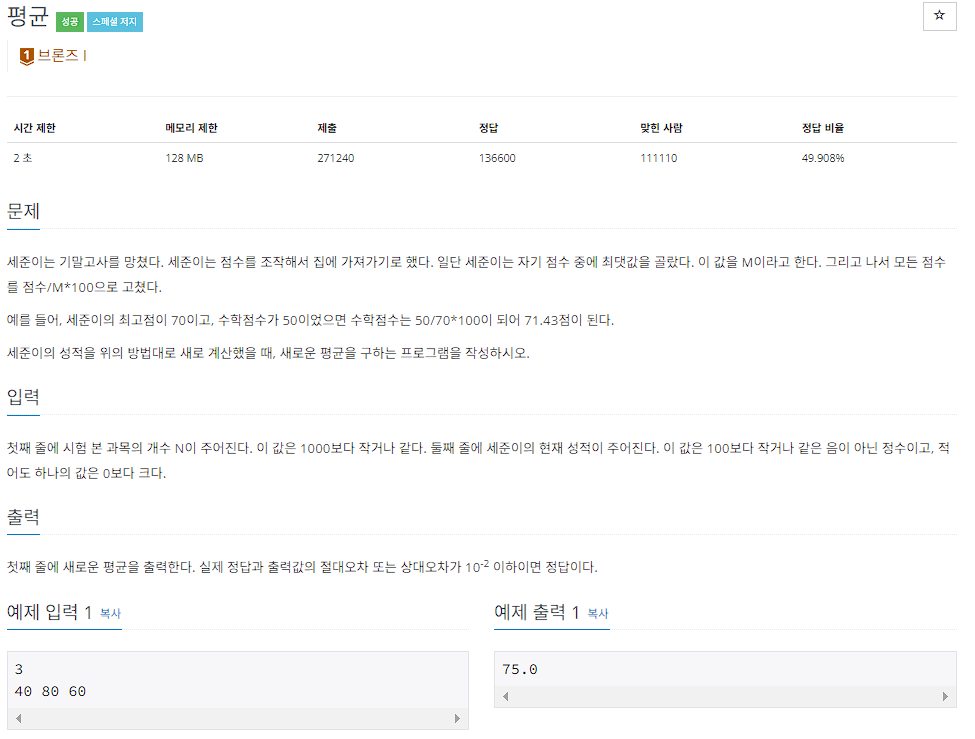Click the 맞힌 사람 column header

point(662,128)
